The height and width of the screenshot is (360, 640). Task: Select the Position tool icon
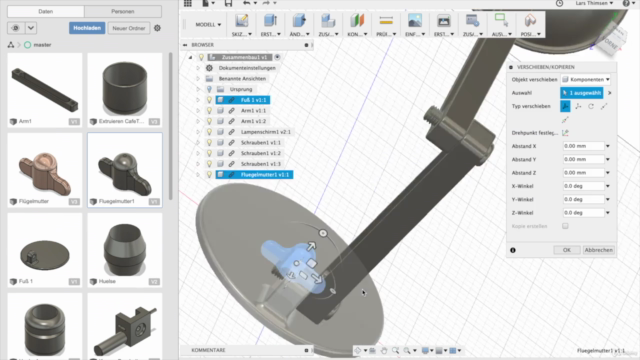click(530, 20)
